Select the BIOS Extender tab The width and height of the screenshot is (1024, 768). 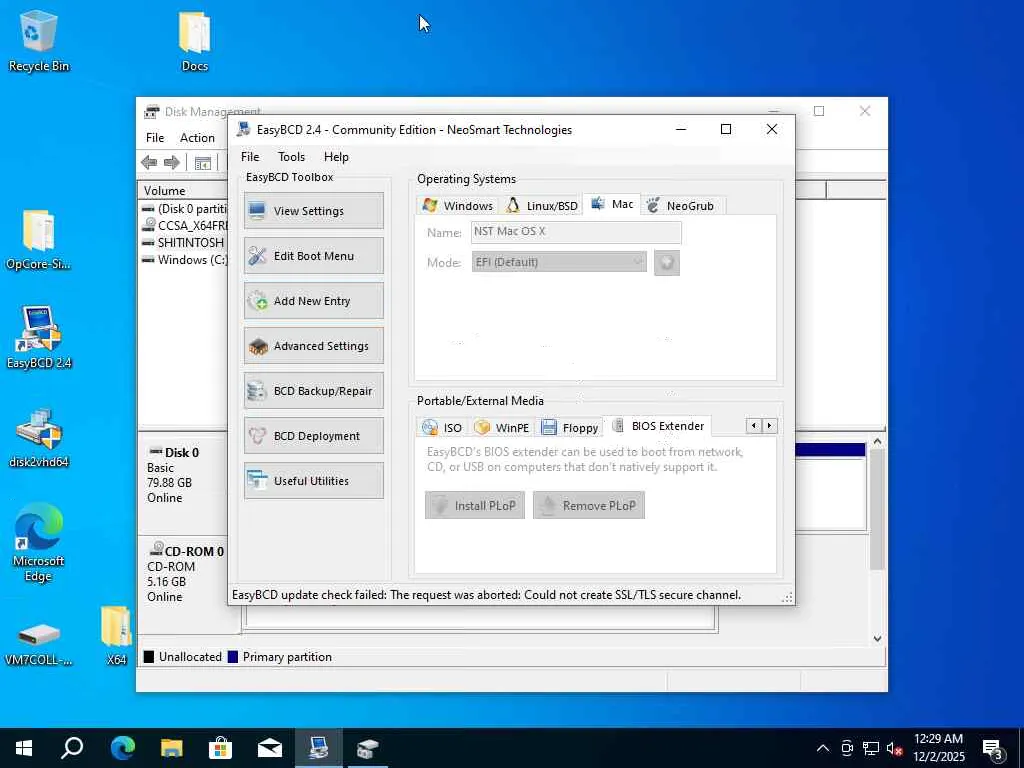(658, 426)
